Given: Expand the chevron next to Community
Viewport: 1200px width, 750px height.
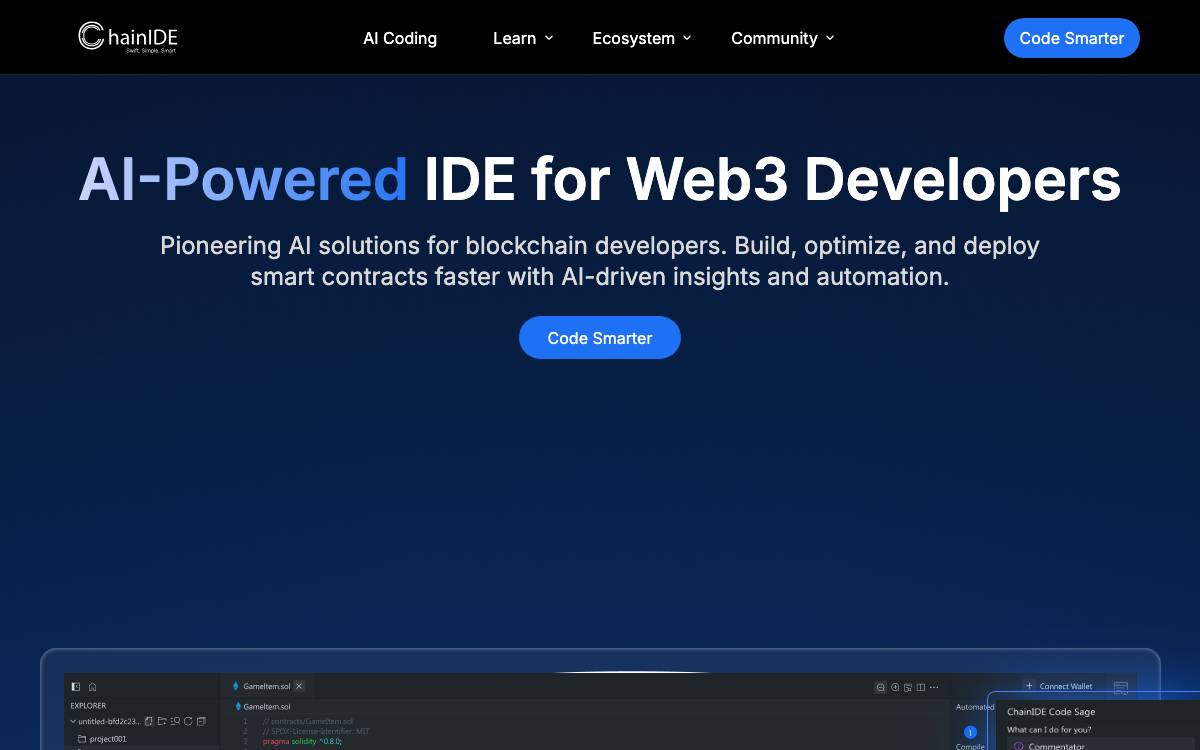Looking at the screenshot, I should point(829,38).
